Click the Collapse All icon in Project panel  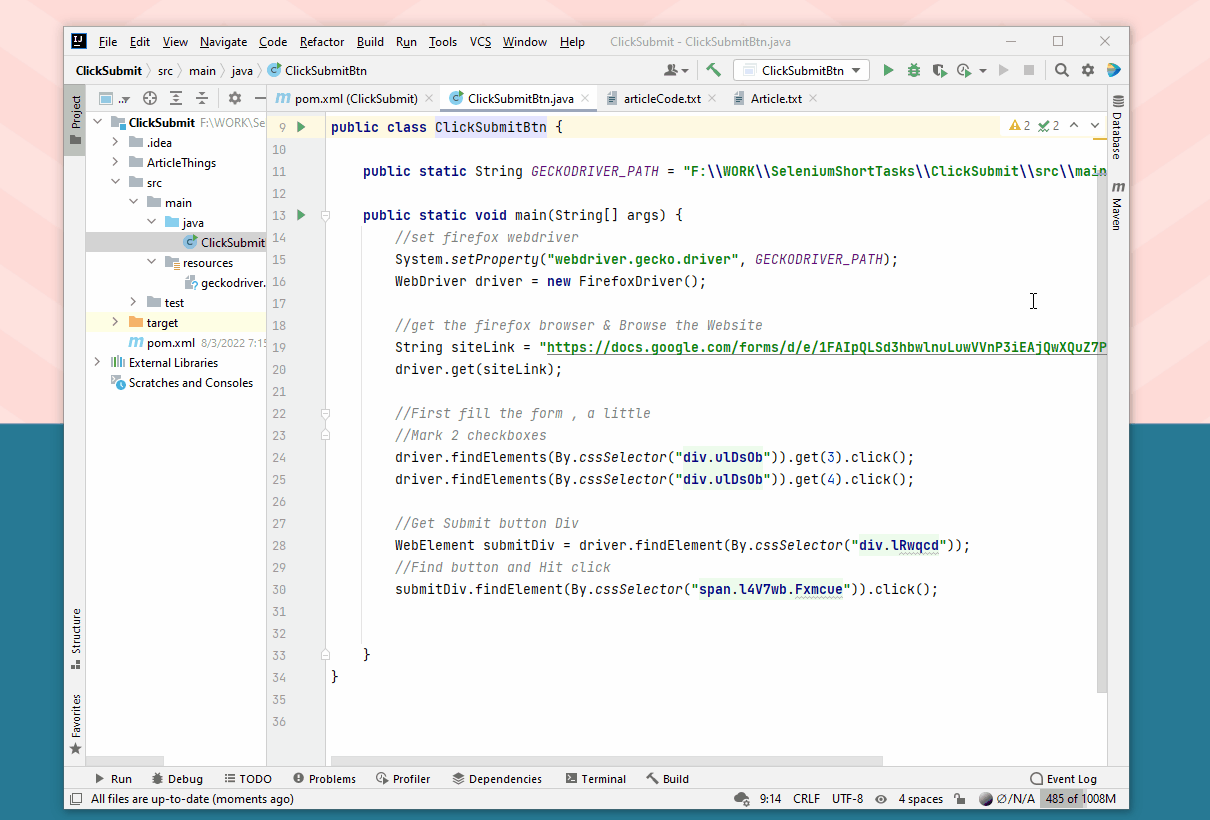pyautogui.click(x=202, y=98)
